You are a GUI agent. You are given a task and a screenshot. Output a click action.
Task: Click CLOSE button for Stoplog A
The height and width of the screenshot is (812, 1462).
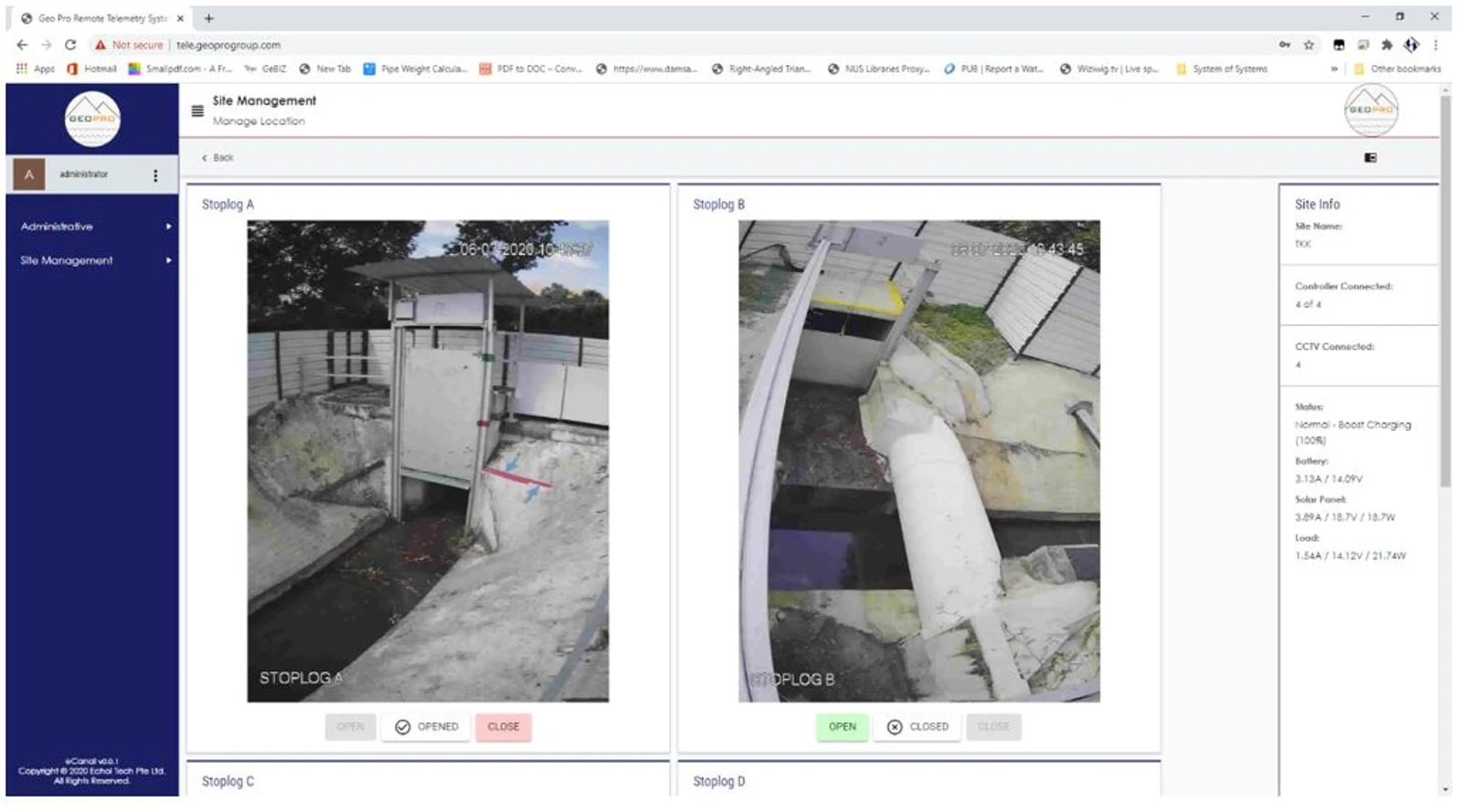503,727
